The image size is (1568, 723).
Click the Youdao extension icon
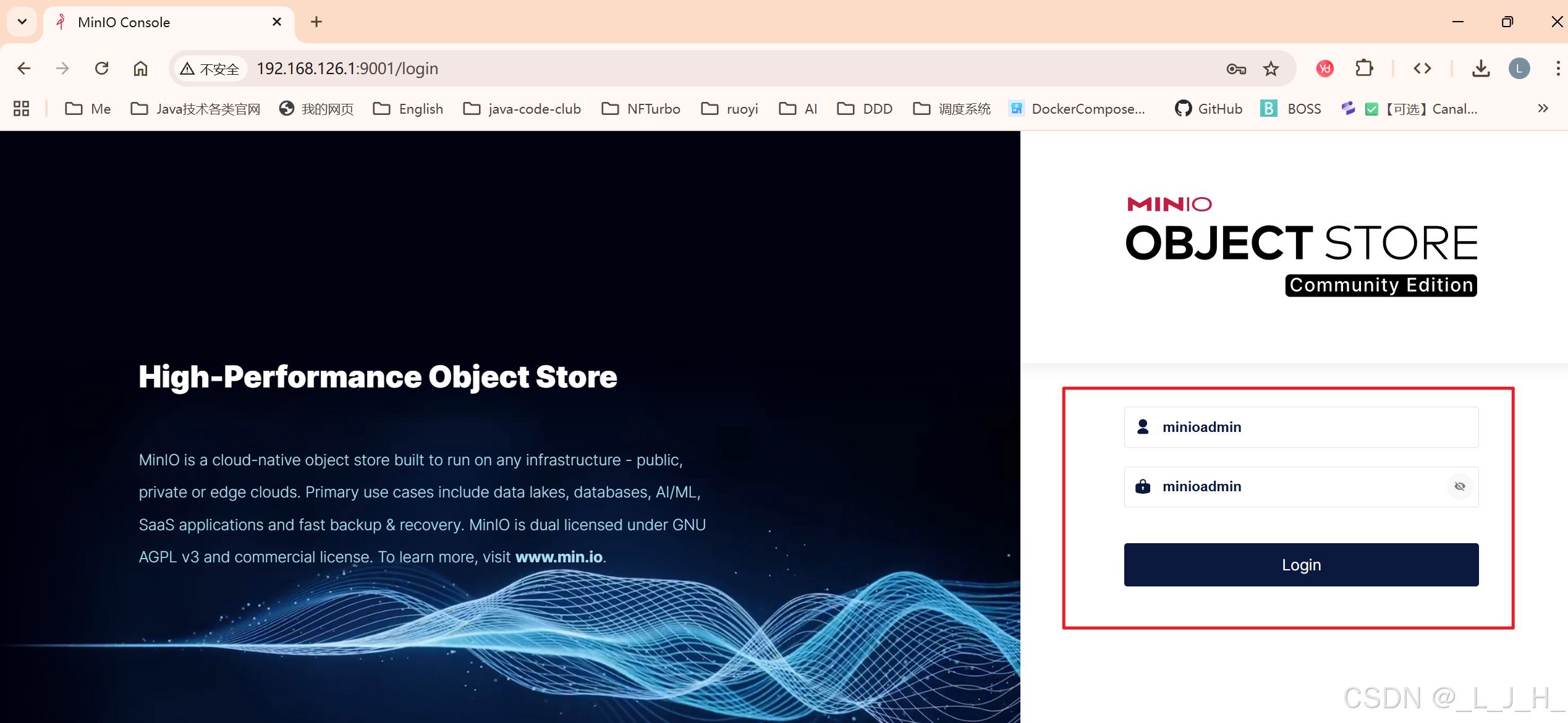point(1324,69)
